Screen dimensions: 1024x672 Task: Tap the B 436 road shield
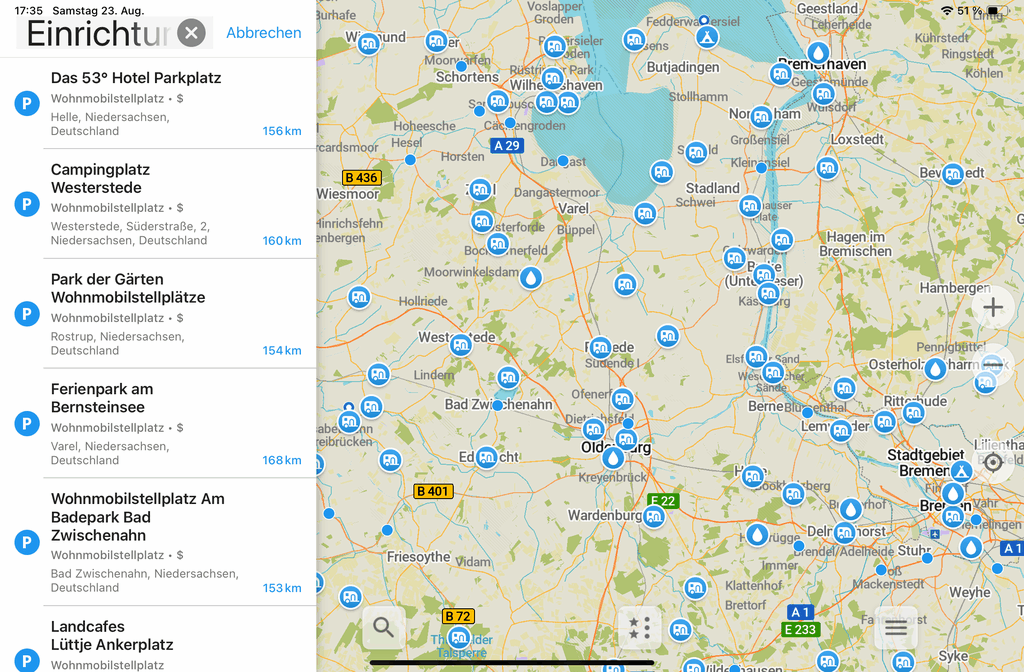point(362,178)
